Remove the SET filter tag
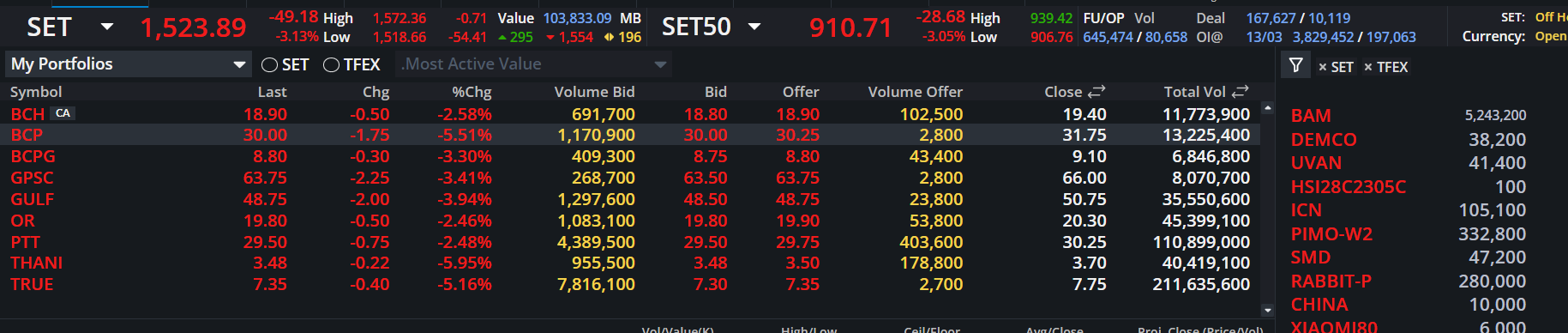Screen dimensions: 1568x333 pos(1323,67)
